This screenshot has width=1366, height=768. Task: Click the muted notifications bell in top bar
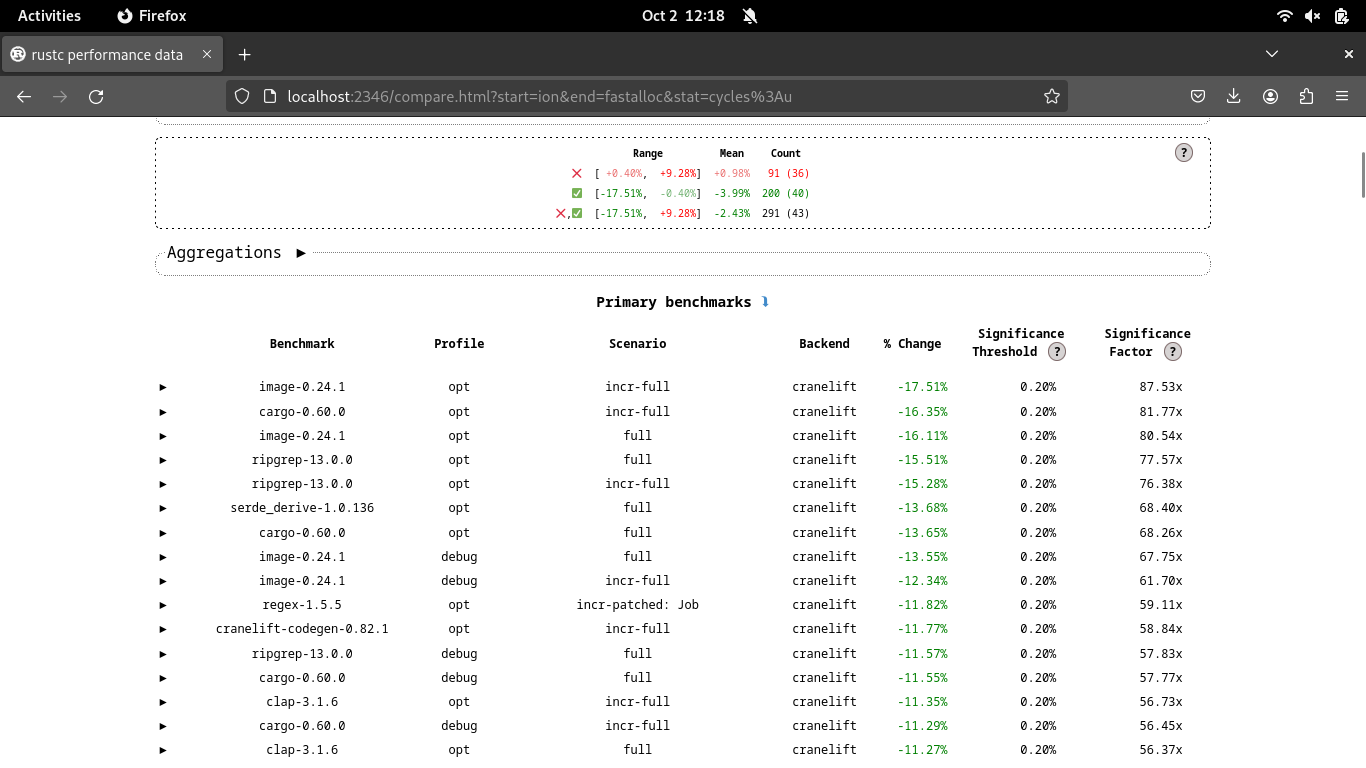tap(750, 16)
